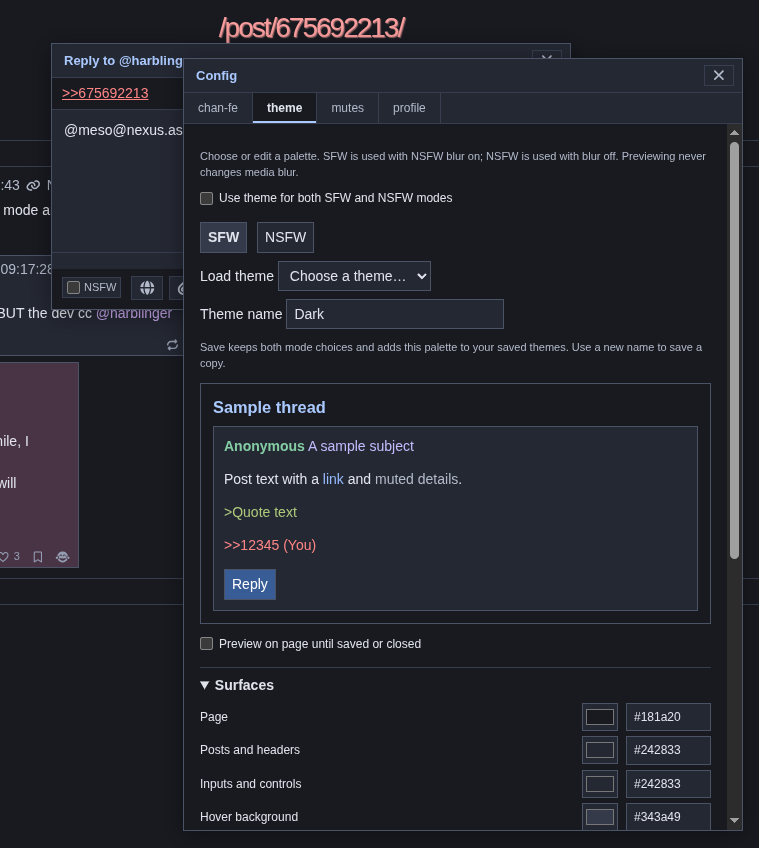Viewport: 759px width, 848px height.
Task: Click the Reply button in sample thread
Action: (250, 585)
